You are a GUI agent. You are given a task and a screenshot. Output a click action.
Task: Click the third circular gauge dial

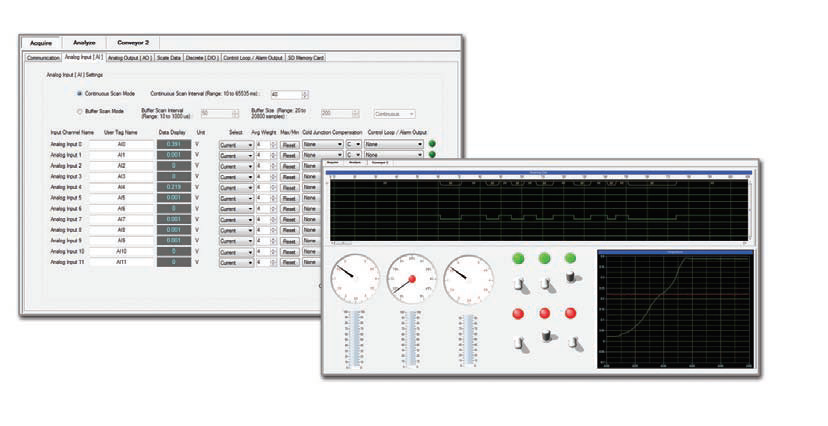(468, 279)
